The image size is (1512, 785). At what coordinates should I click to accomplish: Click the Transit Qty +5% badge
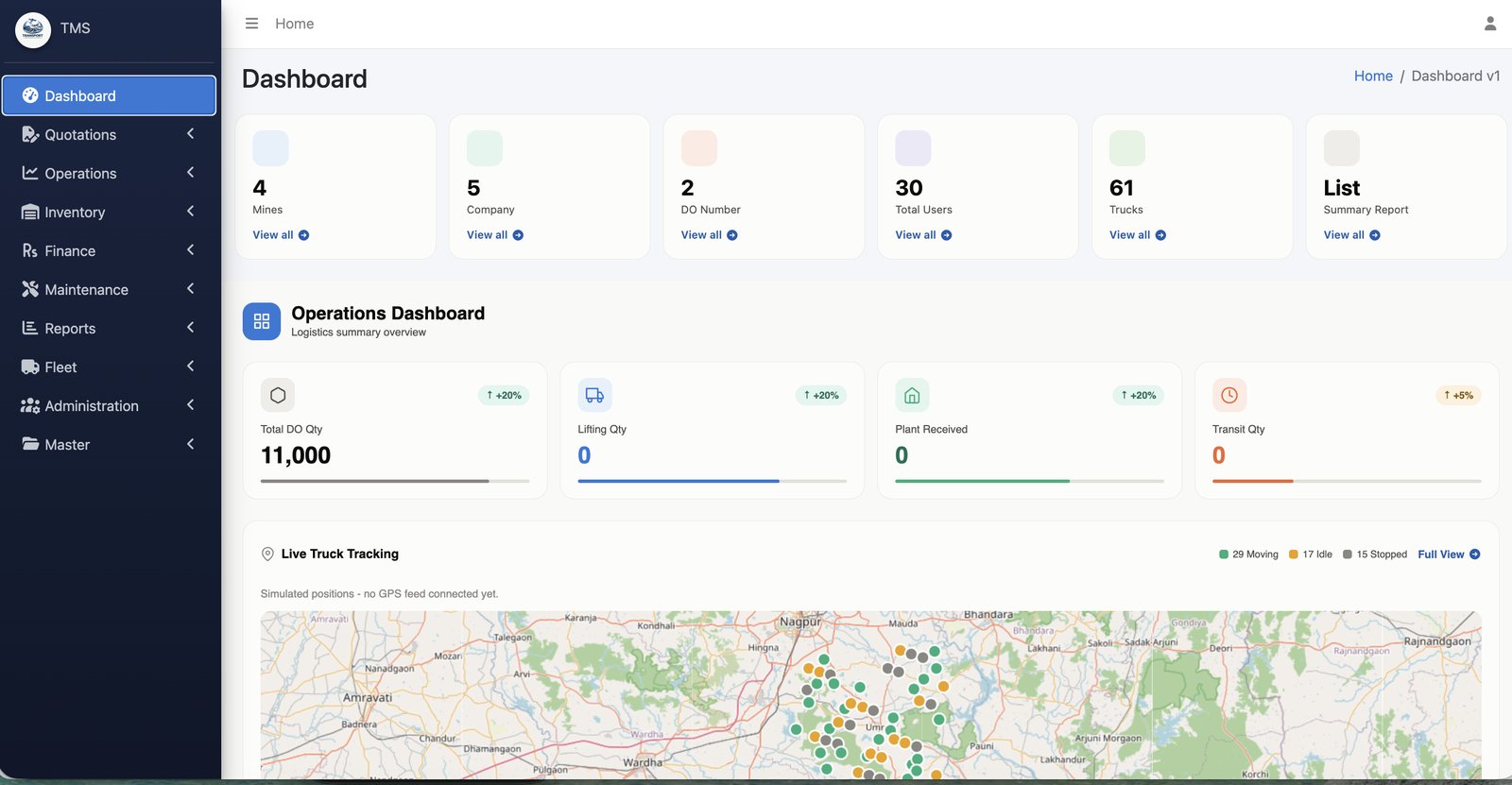coord(1458,395)
